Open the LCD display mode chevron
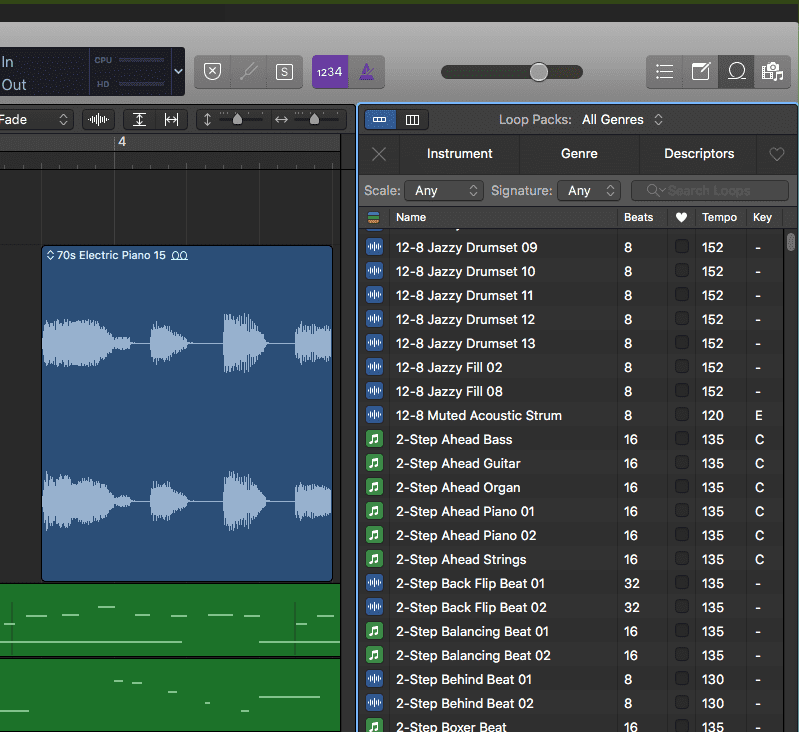Image resolution: width=799 pixels, height=732 pixels. [178, 72]
